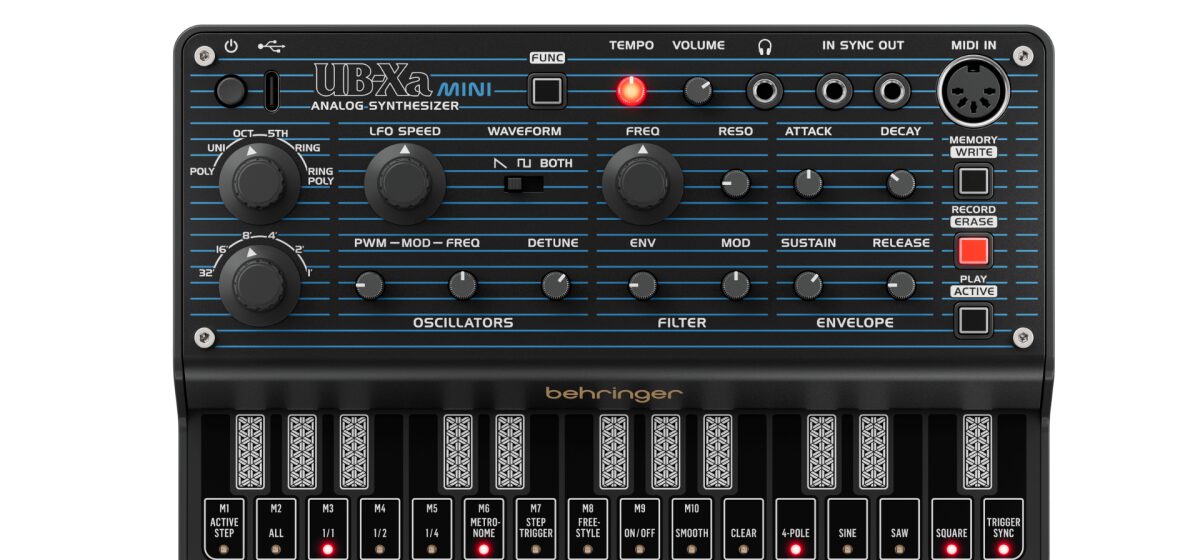Tap the M5 1/4 key
Screen dimensions: 1200x560
[432, 529]
